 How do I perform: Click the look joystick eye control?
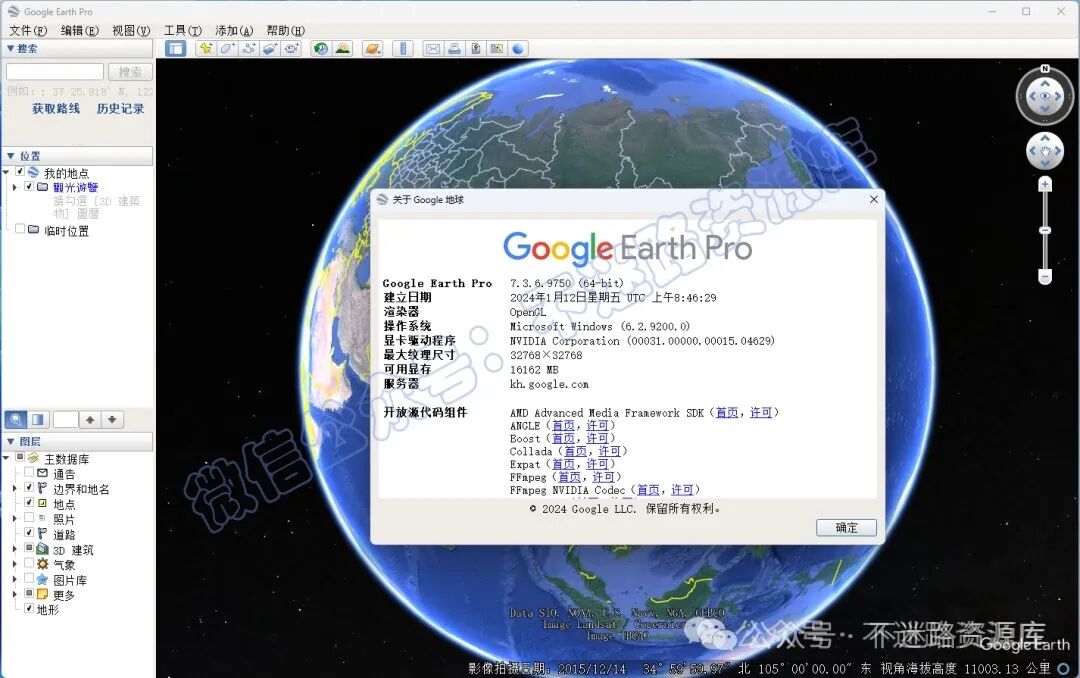coord(1045,96)
